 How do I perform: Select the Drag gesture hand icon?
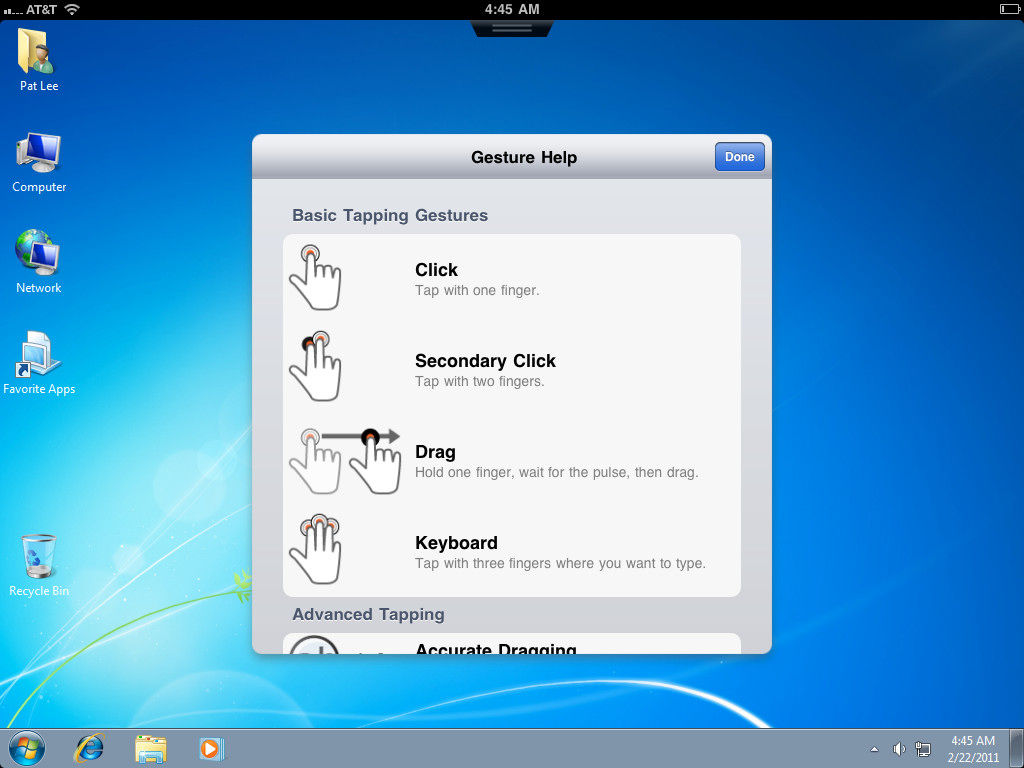pos(344,460)
